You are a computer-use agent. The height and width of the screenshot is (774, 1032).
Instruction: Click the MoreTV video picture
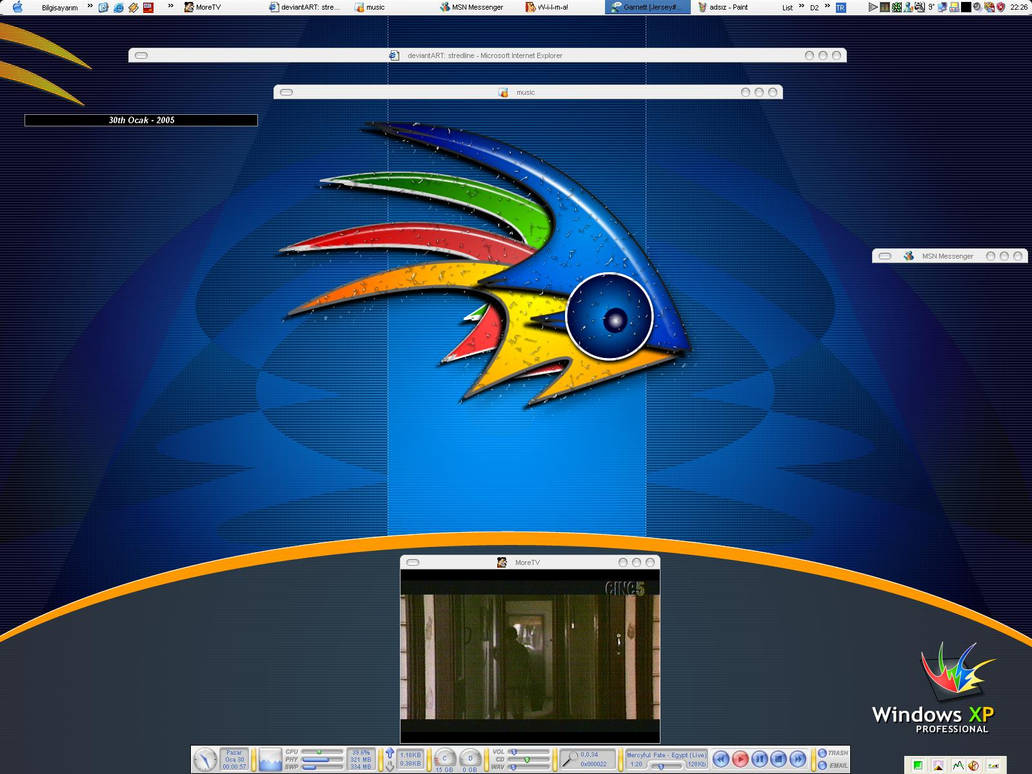[x=530, y=656]
